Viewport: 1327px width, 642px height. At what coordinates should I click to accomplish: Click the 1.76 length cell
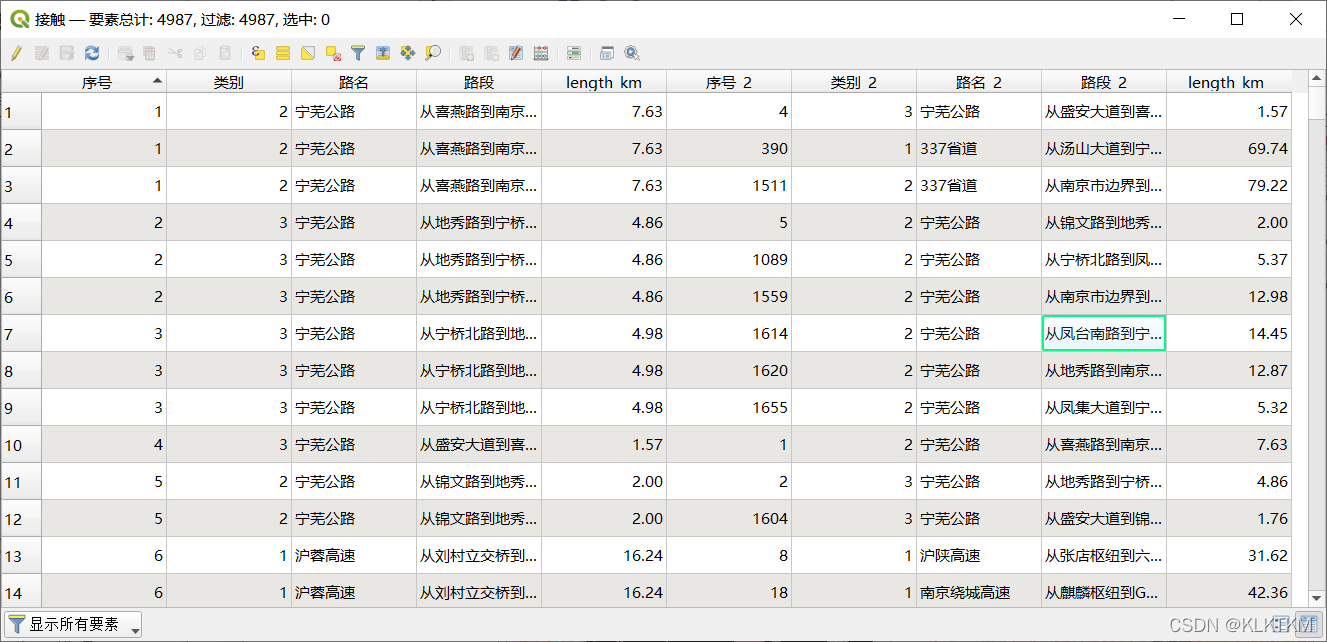(x=1229, y=518)
